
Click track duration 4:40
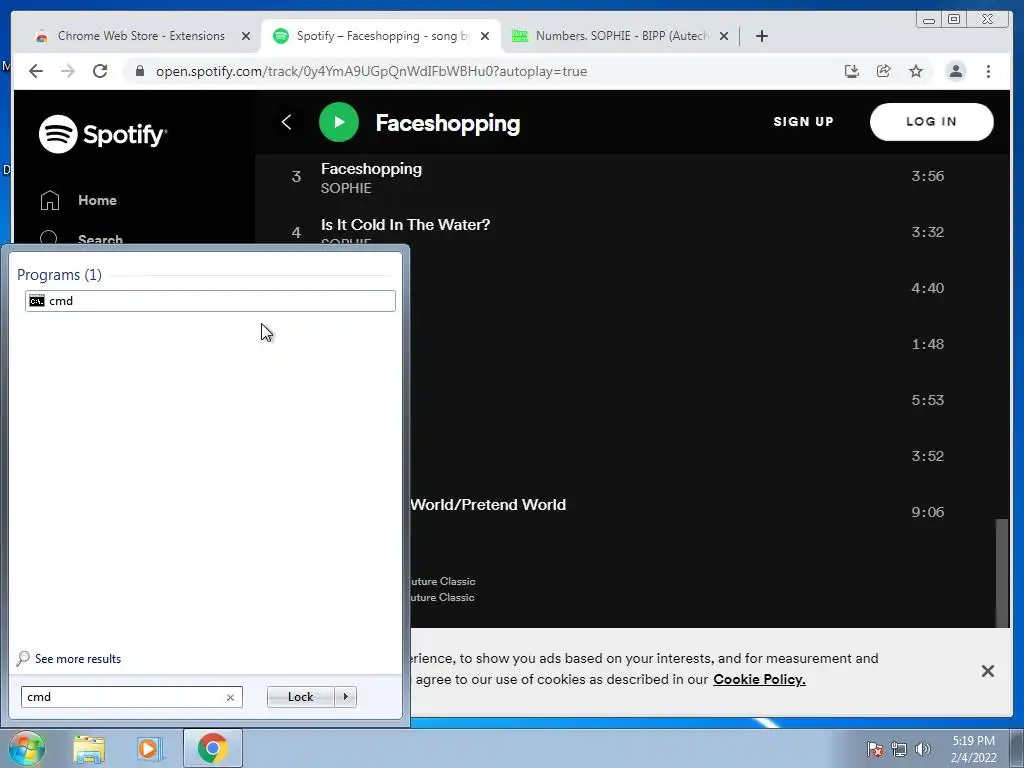tap(927, 288)
